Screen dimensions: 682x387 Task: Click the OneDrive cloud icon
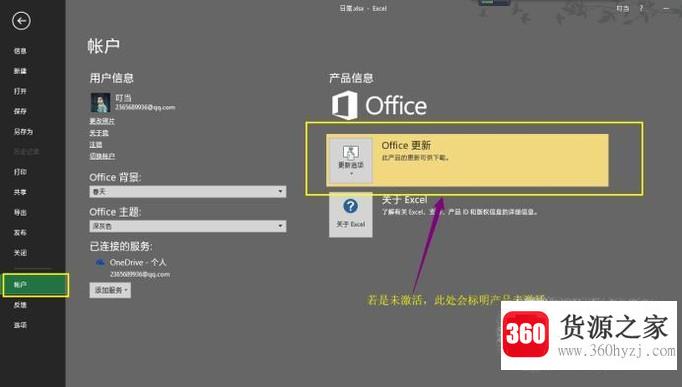click(x=100, y=262)
